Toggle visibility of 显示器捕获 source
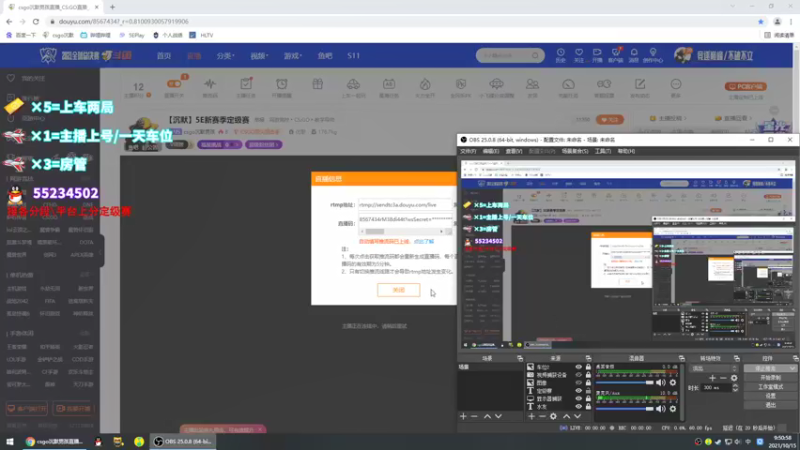 [579, 398]
